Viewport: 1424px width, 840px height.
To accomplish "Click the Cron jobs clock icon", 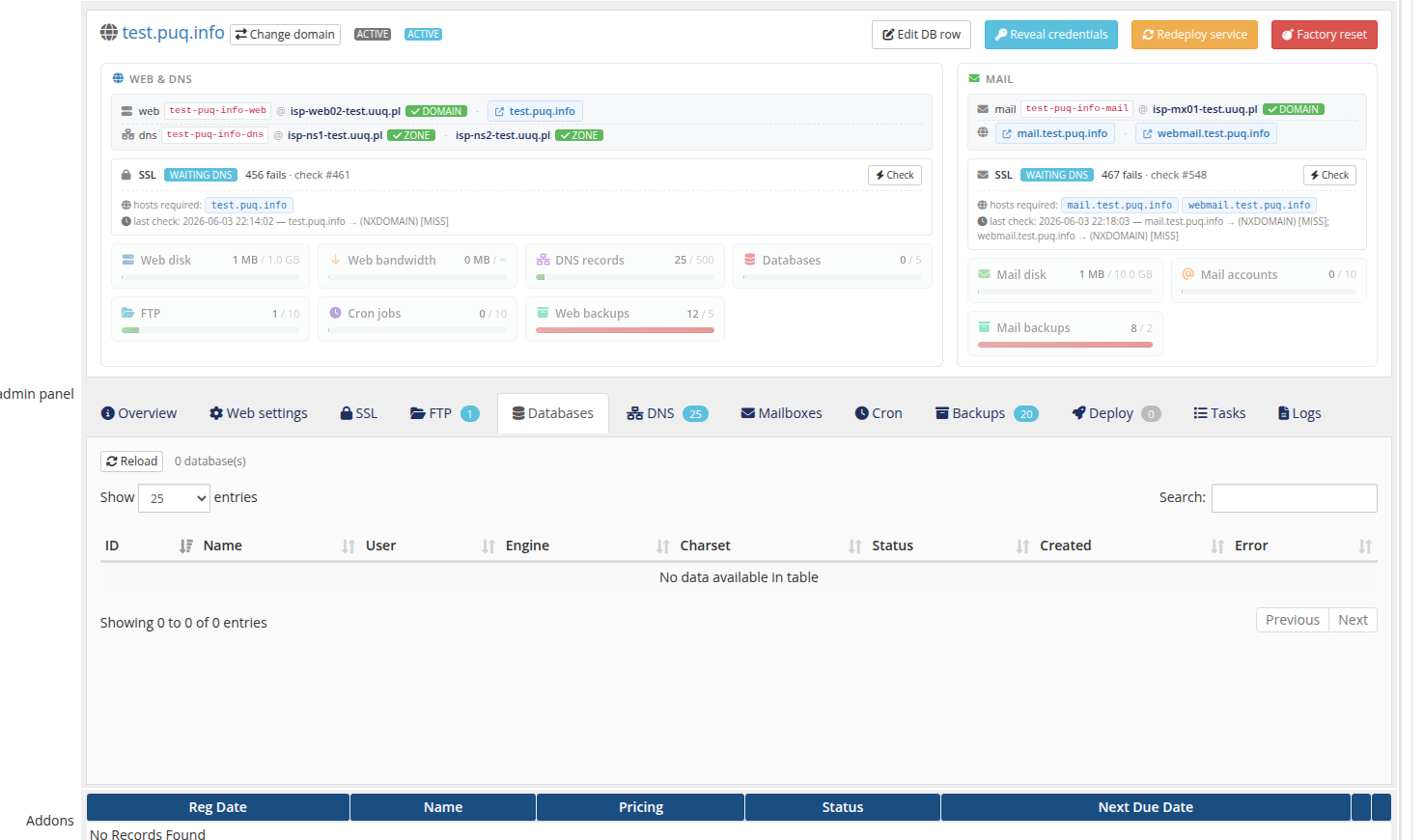I will click(335, 313).
